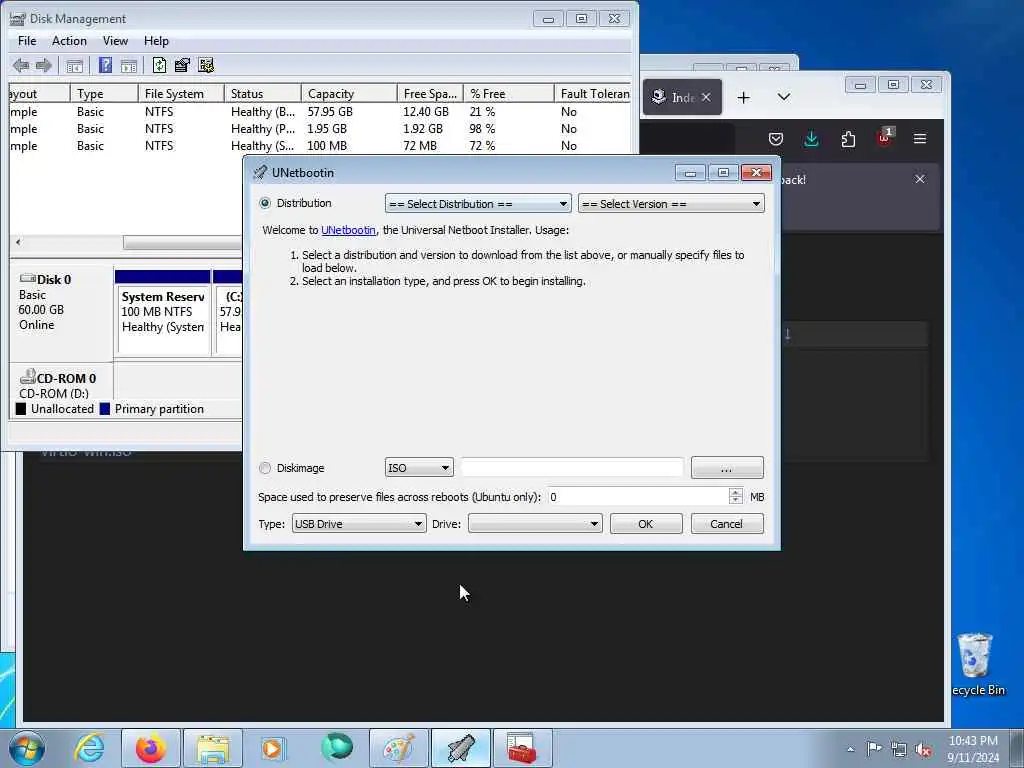The height and width of the screenshot is (768, 1024).
Task: Sort volumes by the Capacity column header
Action: point(349,93)
